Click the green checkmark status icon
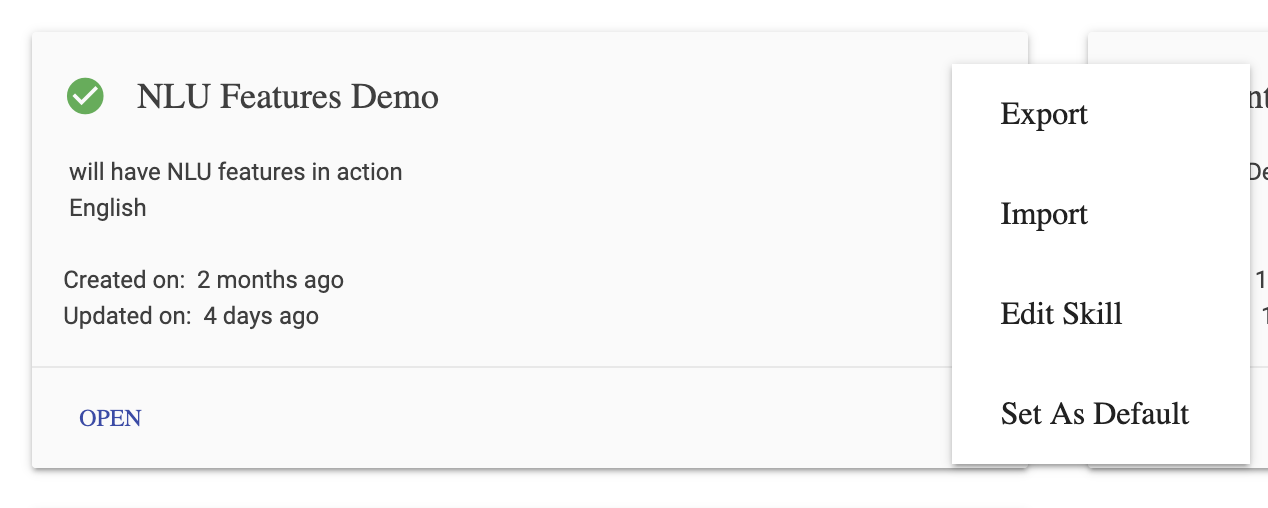The image size is (1268, 508). click(x=86, y=96)
